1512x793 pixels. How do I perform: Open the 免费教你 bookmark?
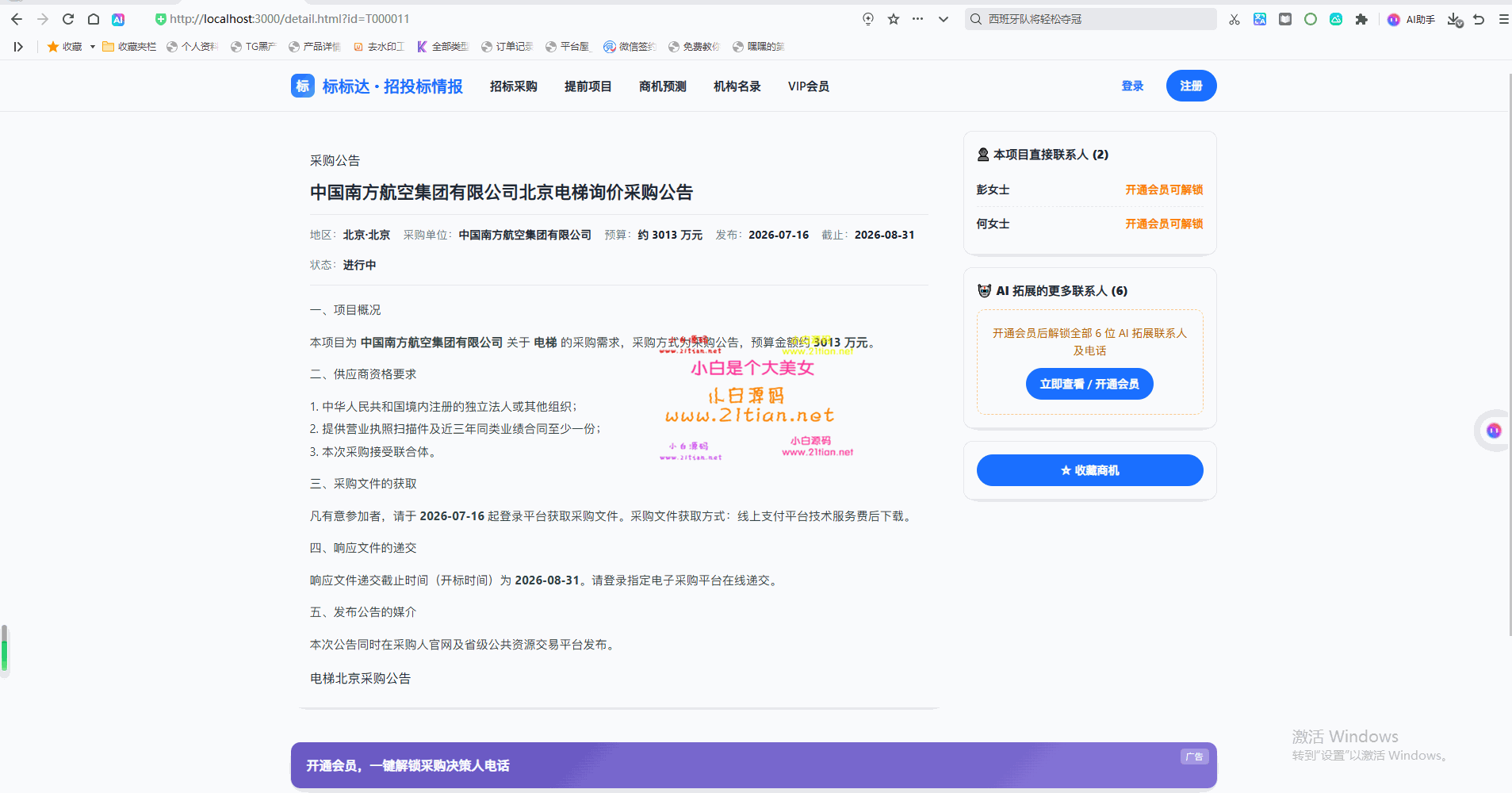click(x=695, y=47)
